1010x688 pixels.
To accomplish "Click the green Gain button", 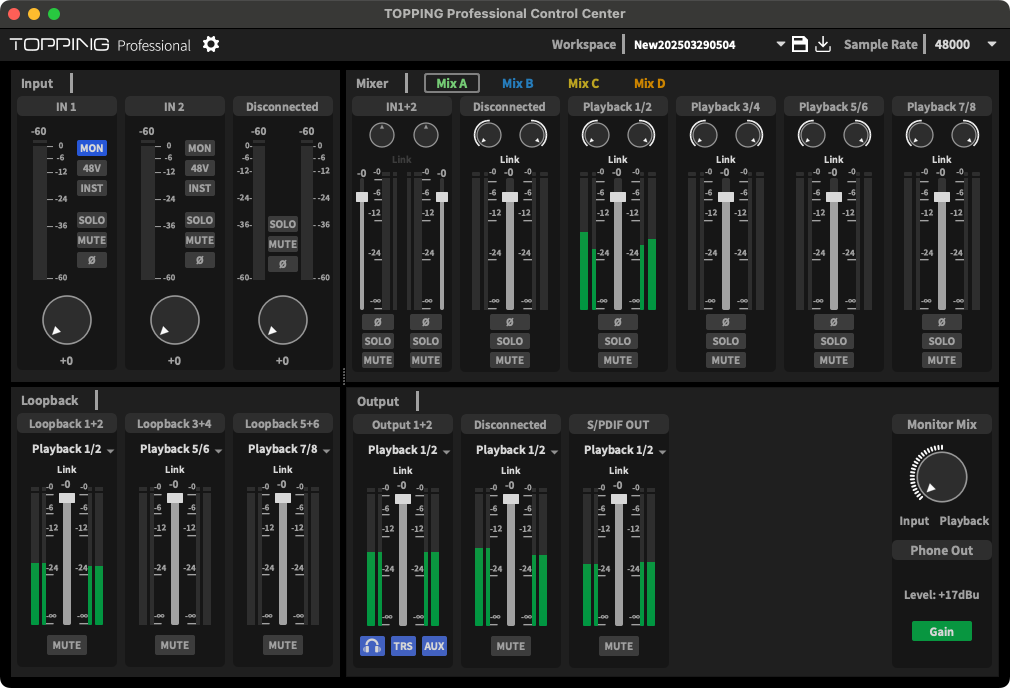I will click(x=941, y=631).
